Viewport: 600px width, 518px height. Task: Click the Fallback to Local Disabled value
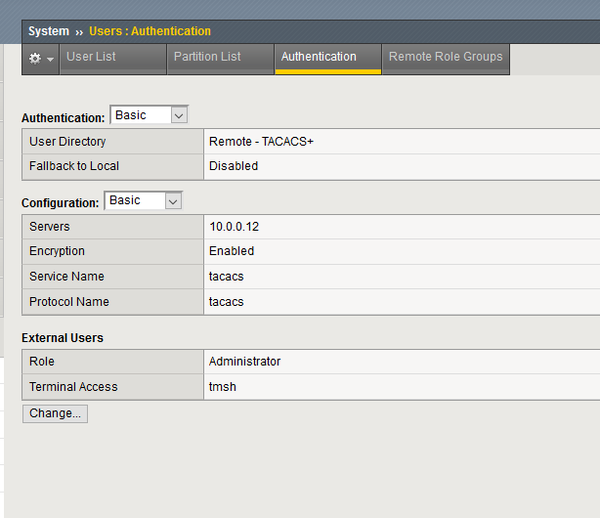[x=233, y=166]
